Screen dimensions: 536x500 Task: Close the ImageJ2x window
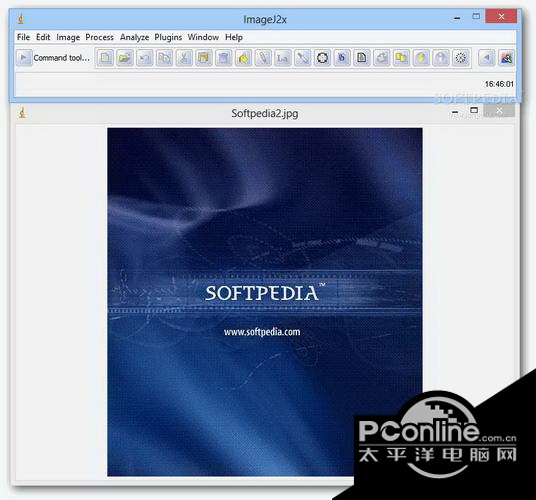[501, 16]
